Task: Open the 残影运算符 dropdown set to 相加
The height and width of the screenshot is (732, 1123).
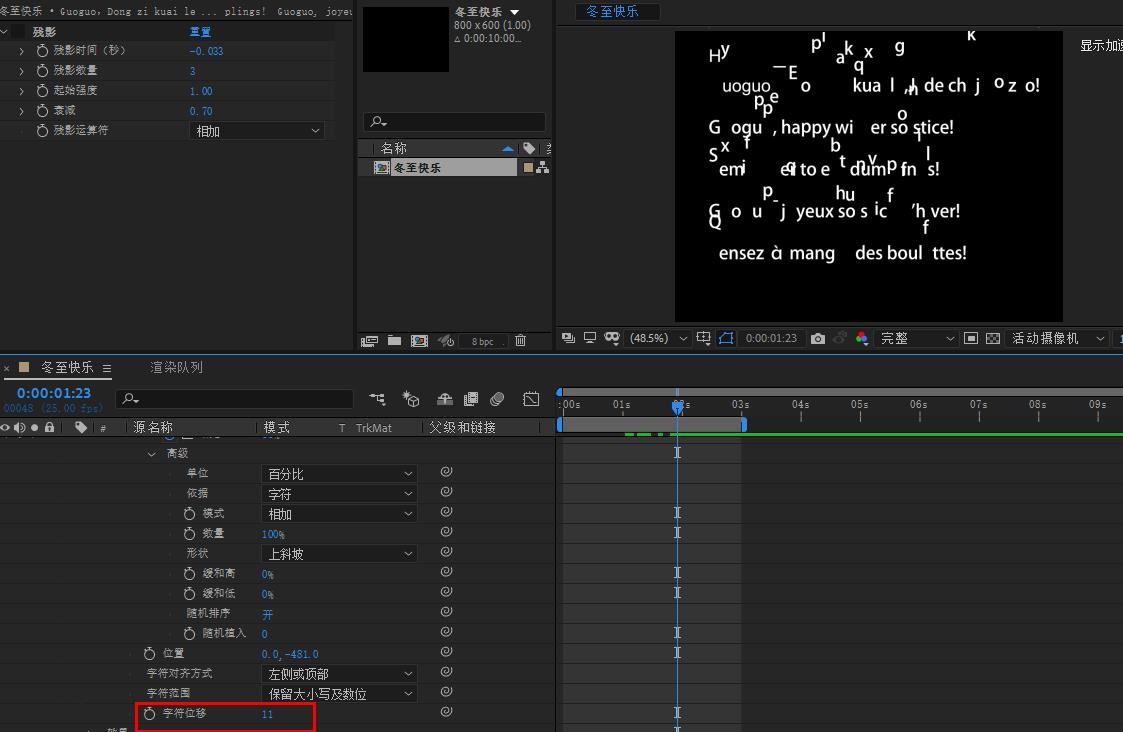Action: click(x=256, y=131)
